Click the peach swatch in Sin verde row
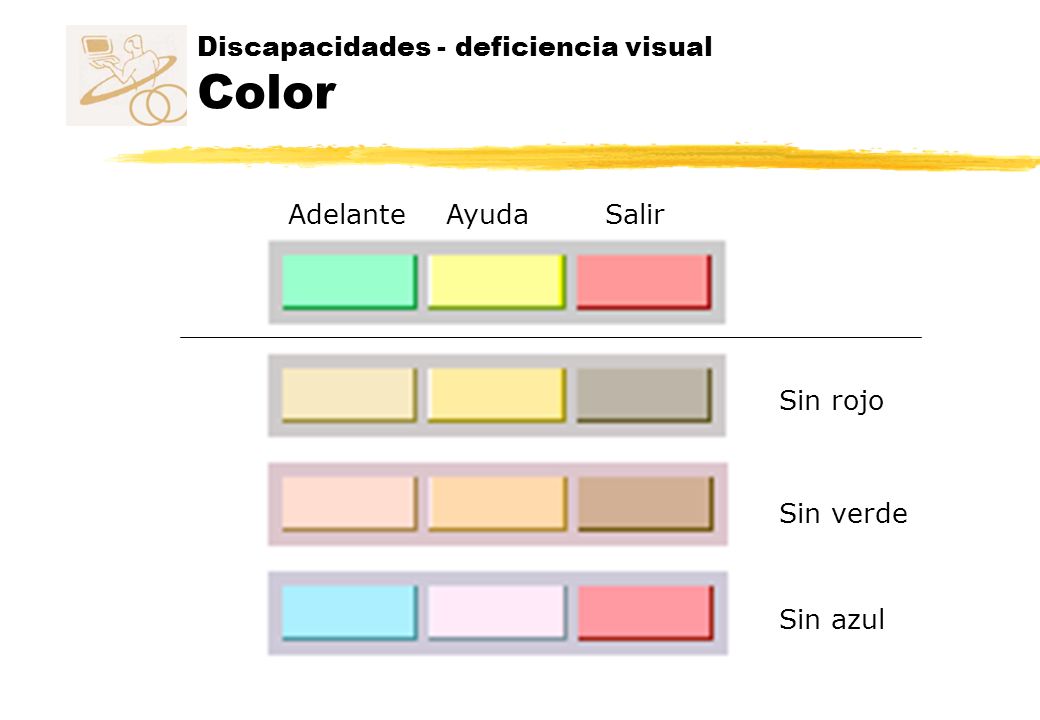Screen dimensions: 1040x720 point(497,503)
